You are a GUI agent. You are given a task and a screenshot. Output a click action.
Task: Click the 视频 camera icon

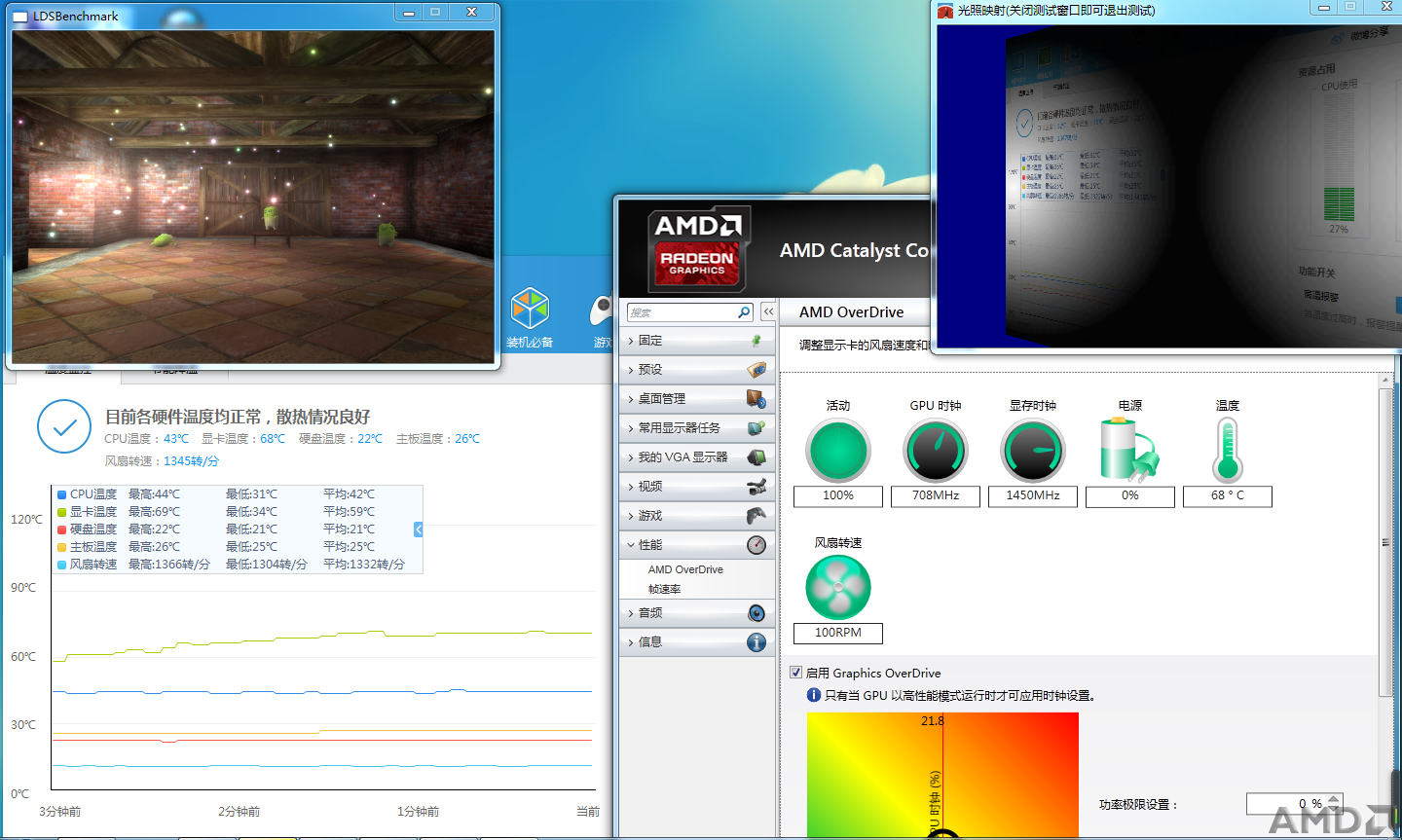tap(756, 487)
